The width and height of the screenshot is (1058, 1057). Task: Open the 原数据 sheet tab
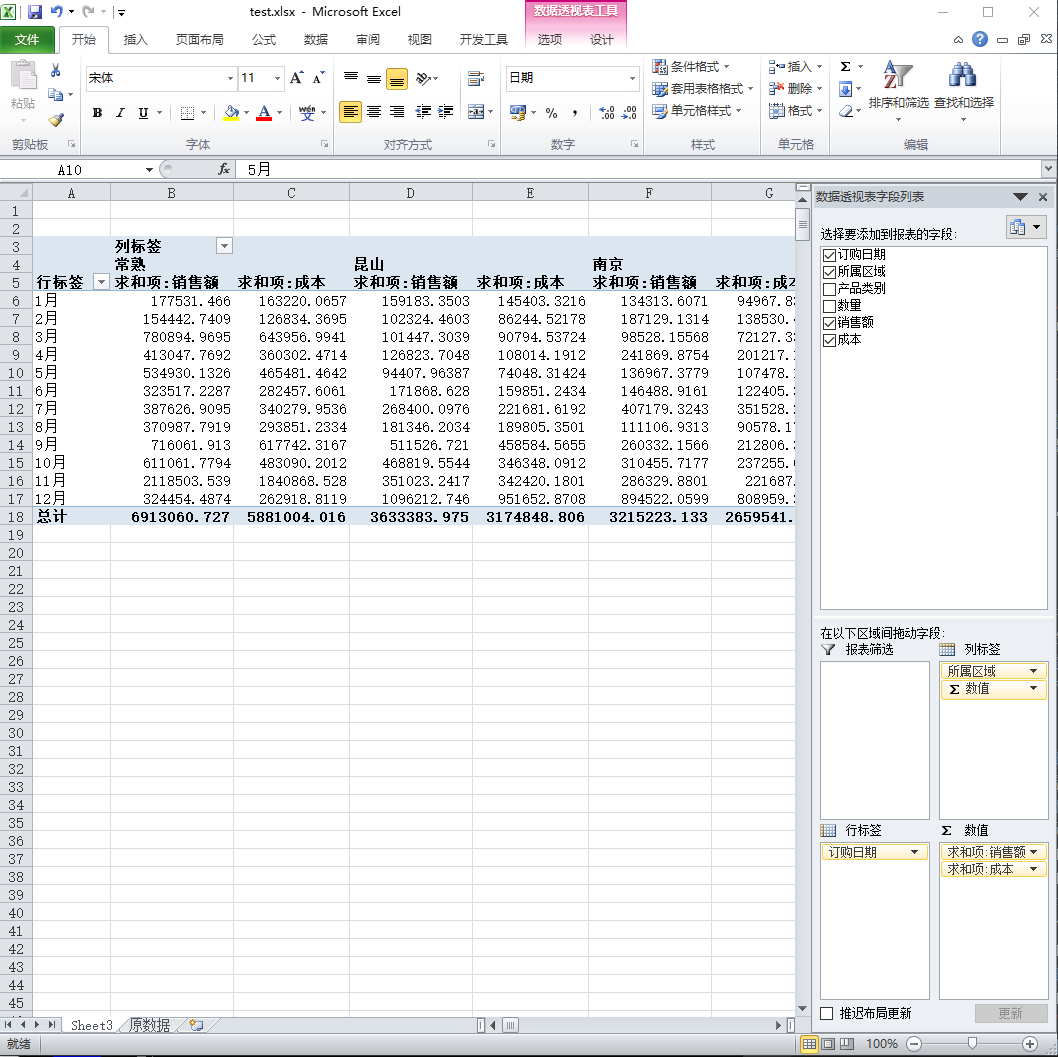[149, 1025]
